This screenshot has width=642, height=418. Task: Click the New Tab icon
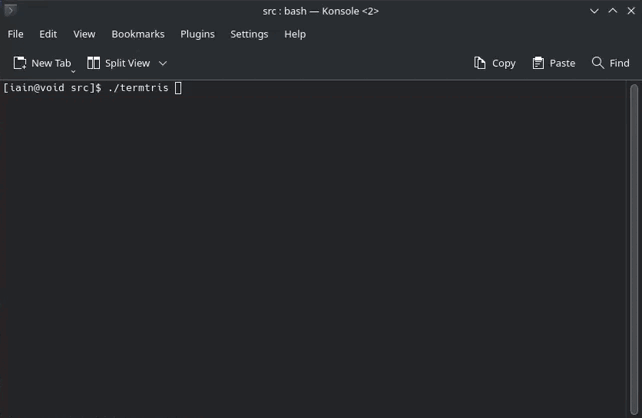20,63
